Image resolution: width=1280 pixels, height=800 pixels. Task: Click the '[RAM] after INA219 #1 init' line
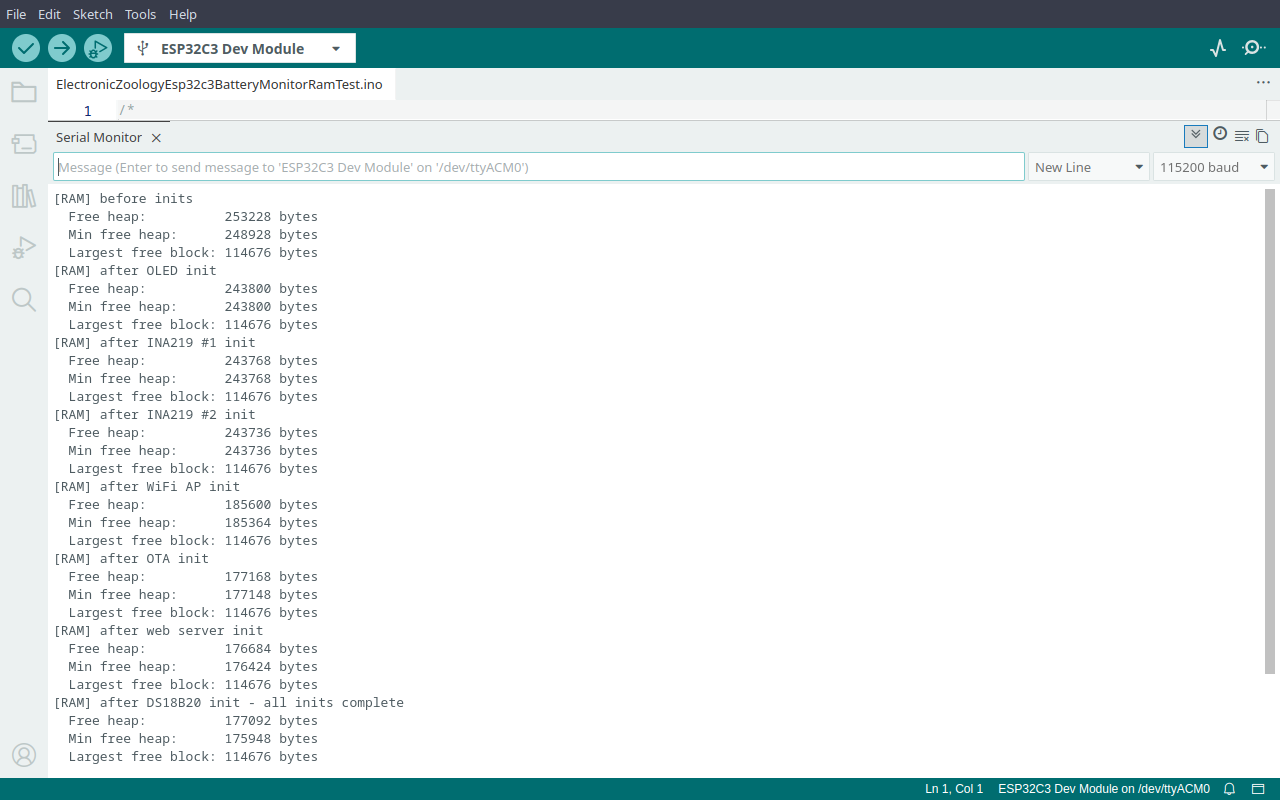tap(154, 343)
